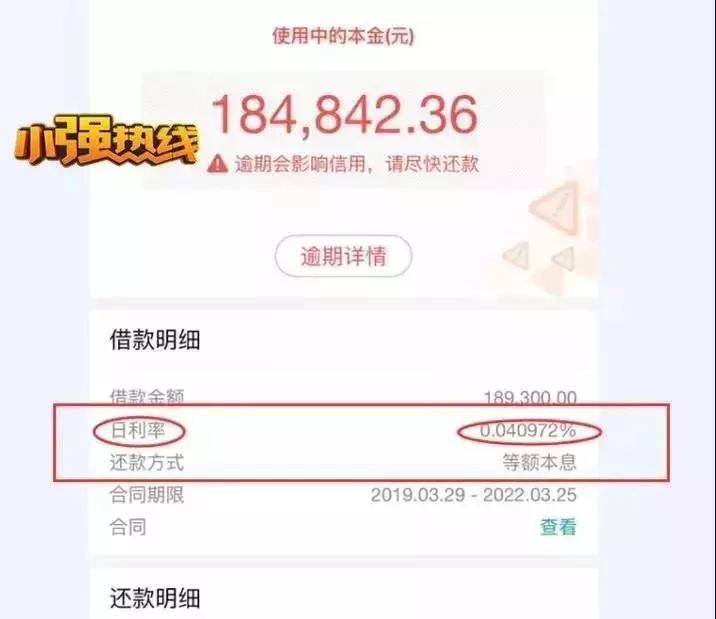Screen dimensions: 716x619
Task: Click the 合同期限 row label
Action: click(147, 495)
